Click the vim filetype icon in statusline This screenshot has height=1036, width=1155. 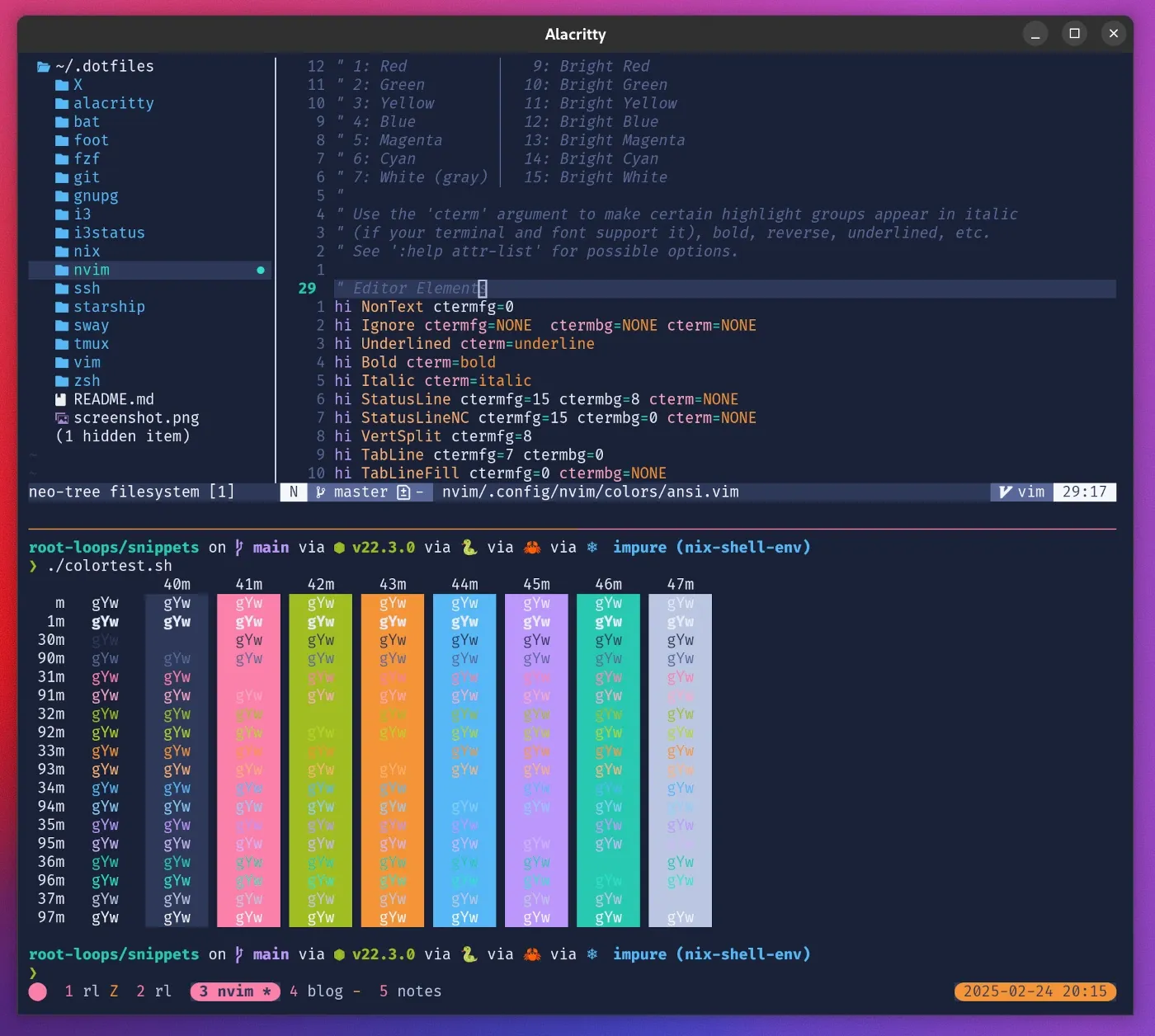(1005, 492)
